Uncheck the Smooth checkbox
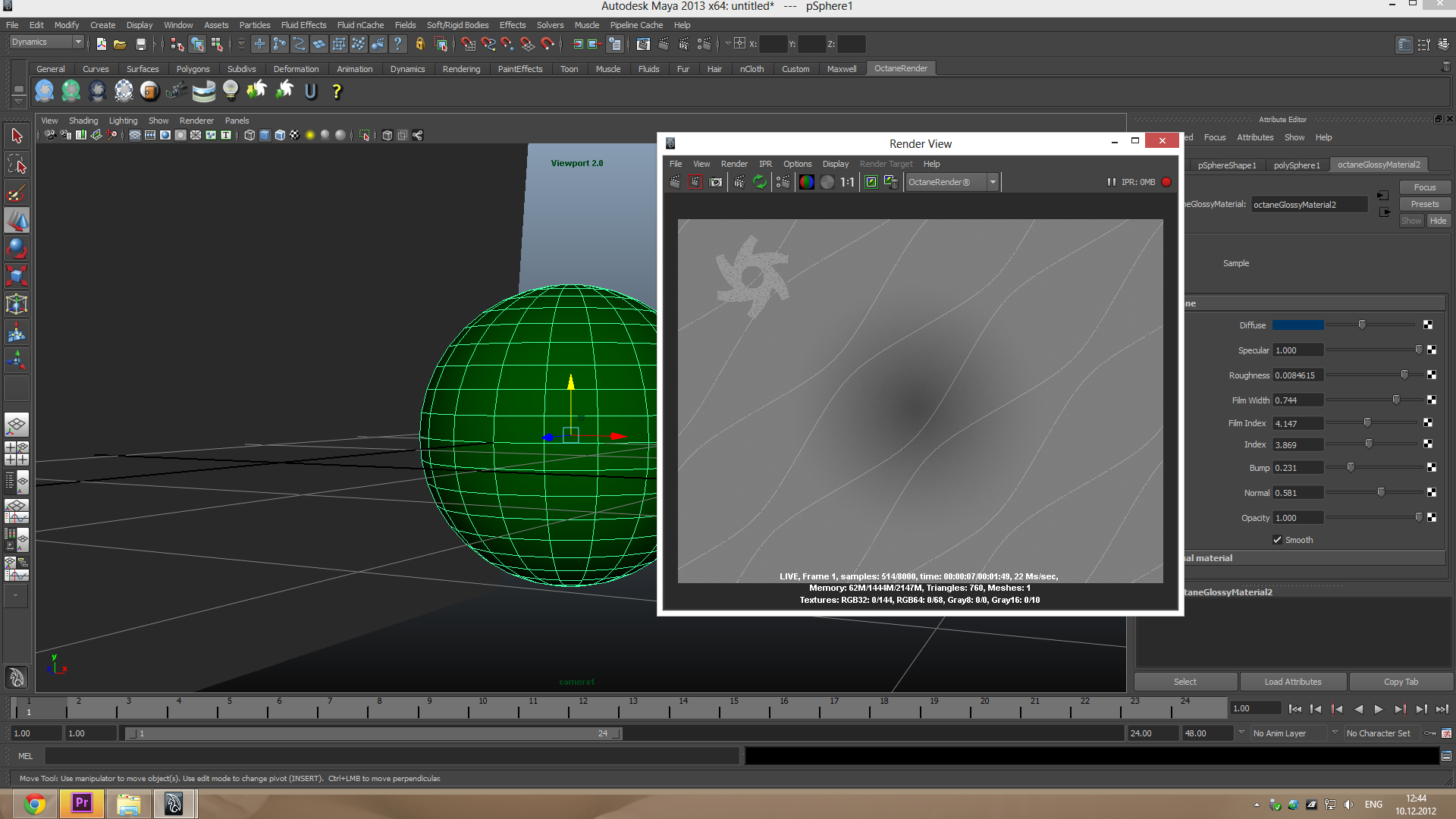The width and height of the screenshot is (1456, 819). click(1278, 540)
